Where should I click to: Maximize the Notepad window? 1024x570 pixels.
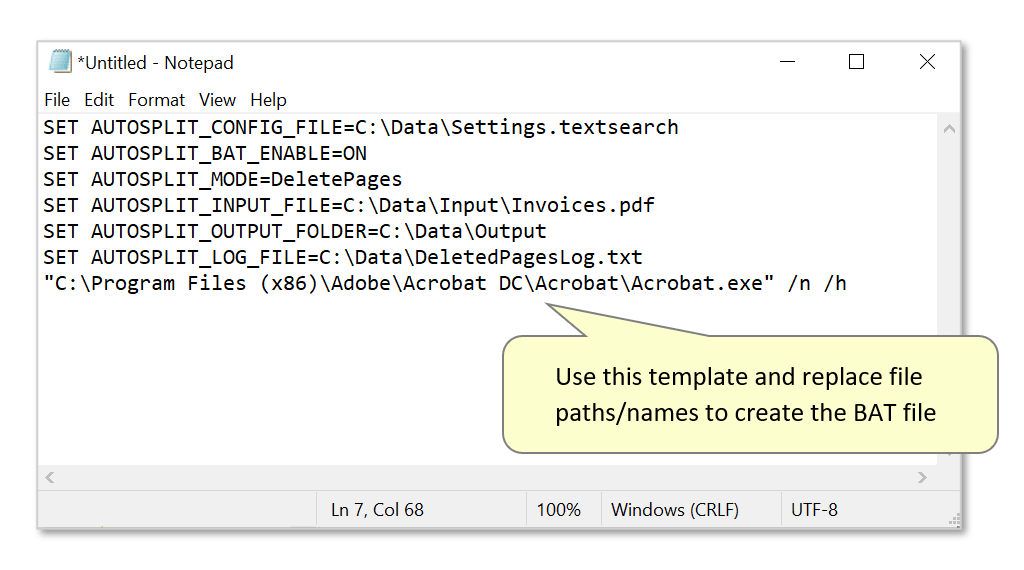tap(856, 62)
